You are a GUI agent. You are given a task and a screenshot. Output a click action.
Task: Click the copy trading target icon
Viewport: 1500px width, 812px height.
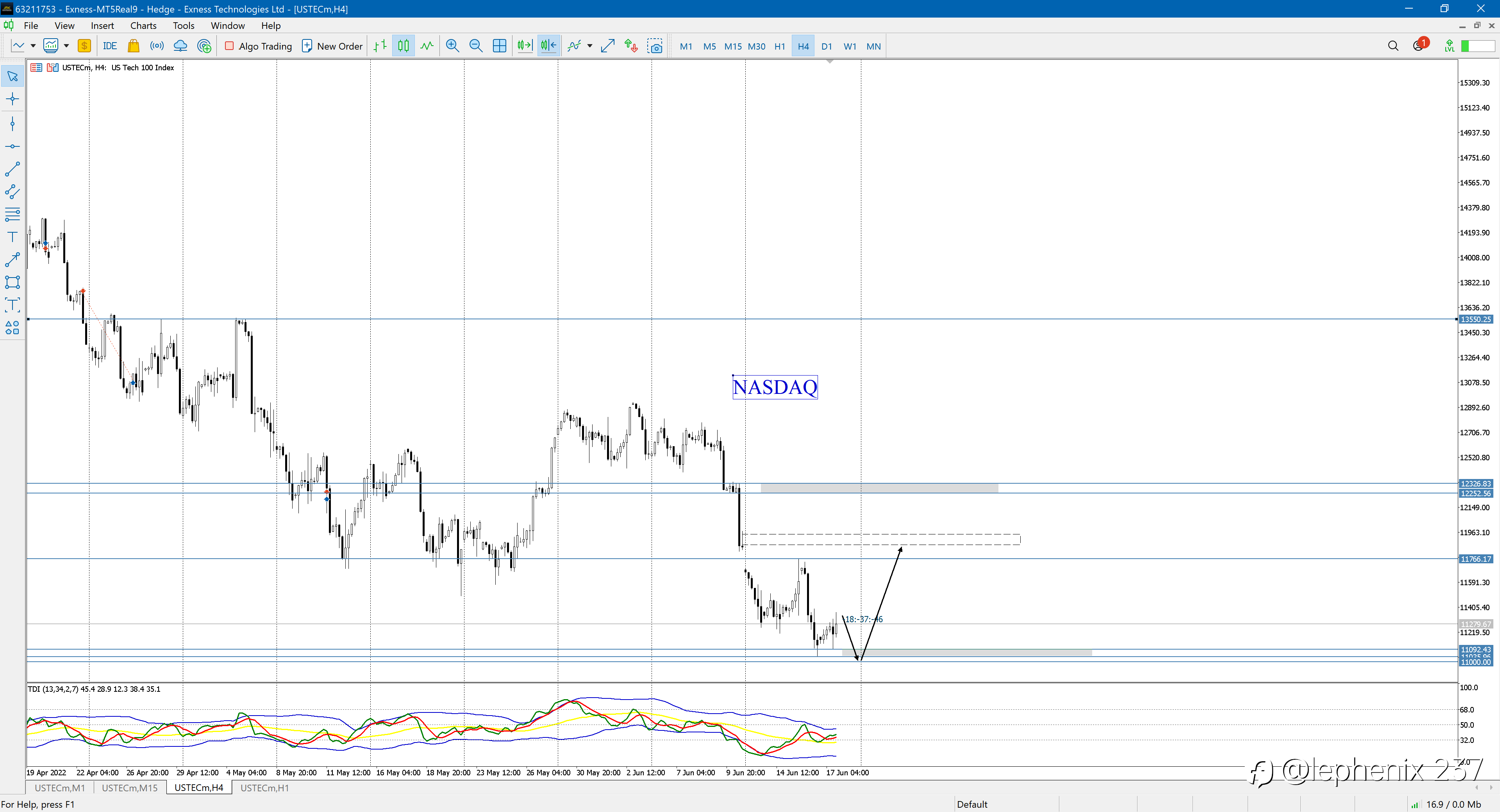(204, 46)
